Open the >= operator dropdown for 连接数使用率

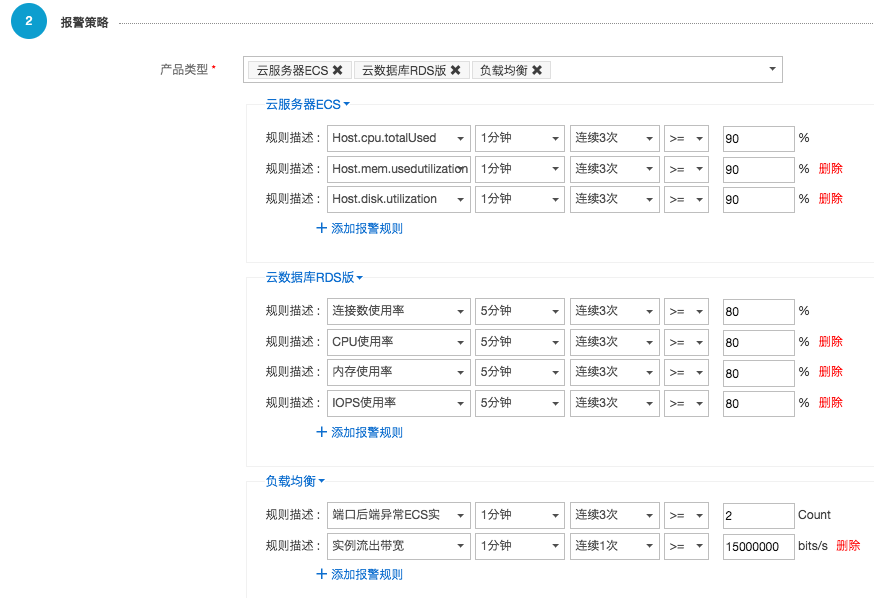(x=686, y=311)
